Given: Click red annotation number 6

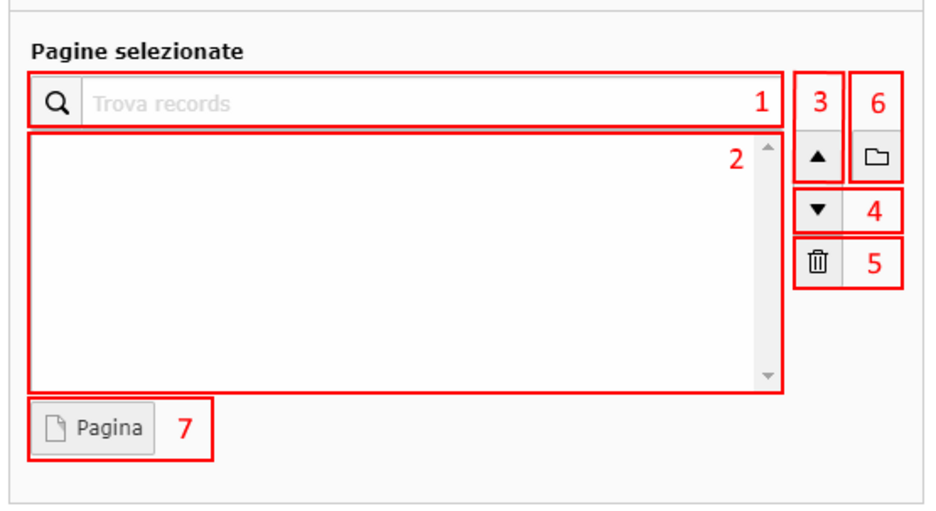Looking at the screenshot, I should click(x=878, y=104).
